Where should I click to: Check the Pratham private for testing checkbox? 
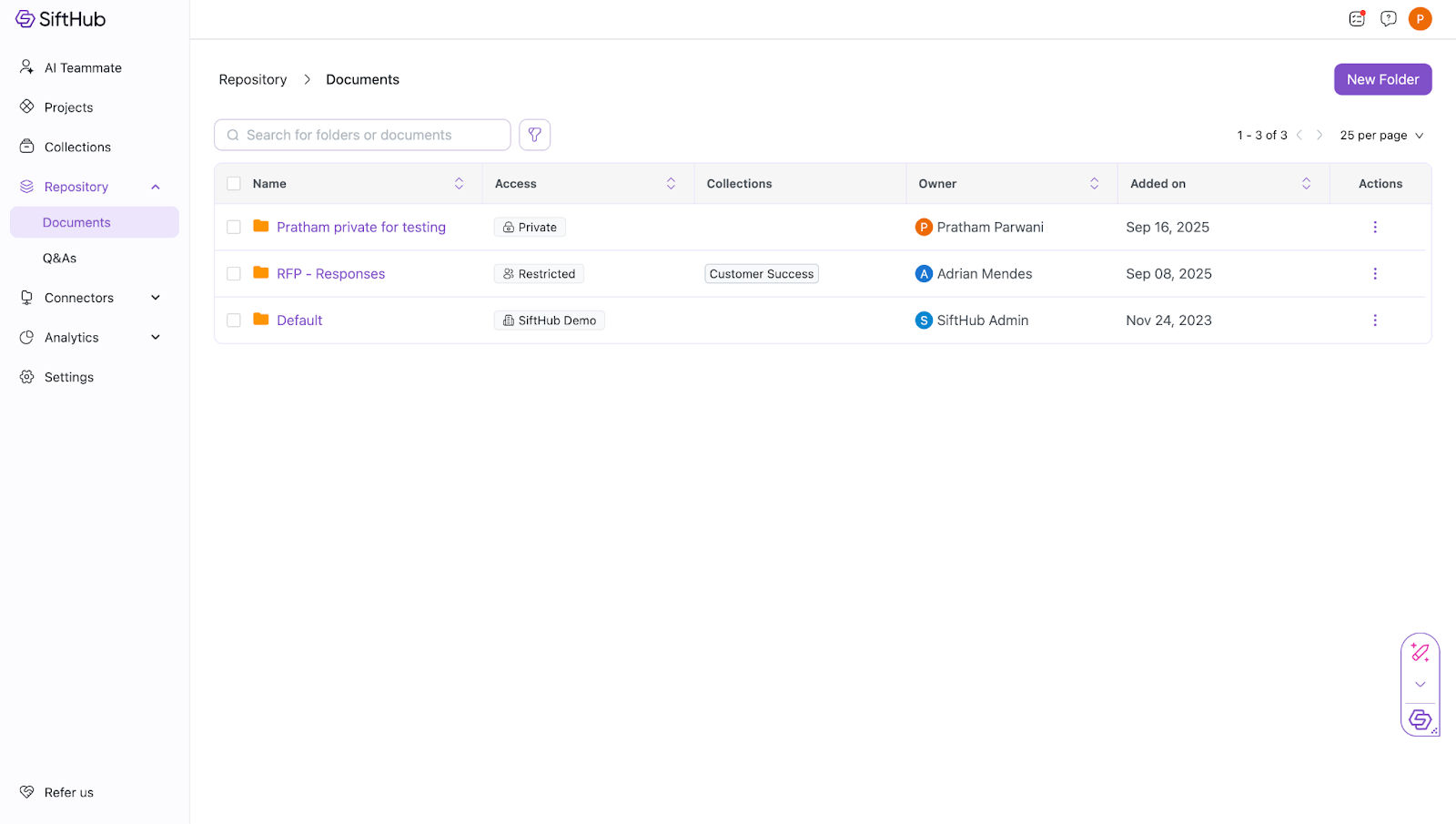(234, 228)
